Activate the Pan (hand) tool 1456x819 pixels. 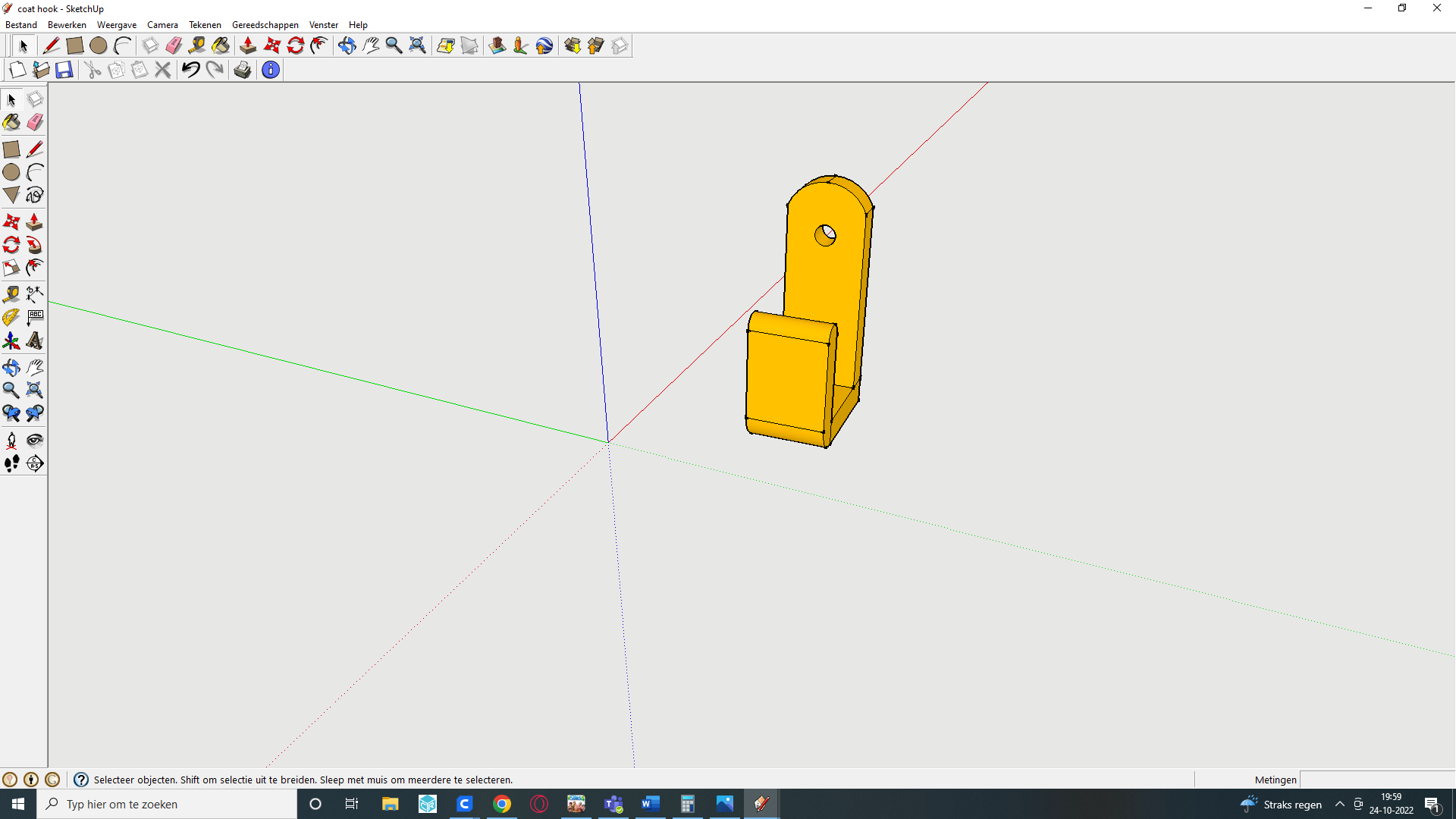pyautogui.click(x=35, y=367)
